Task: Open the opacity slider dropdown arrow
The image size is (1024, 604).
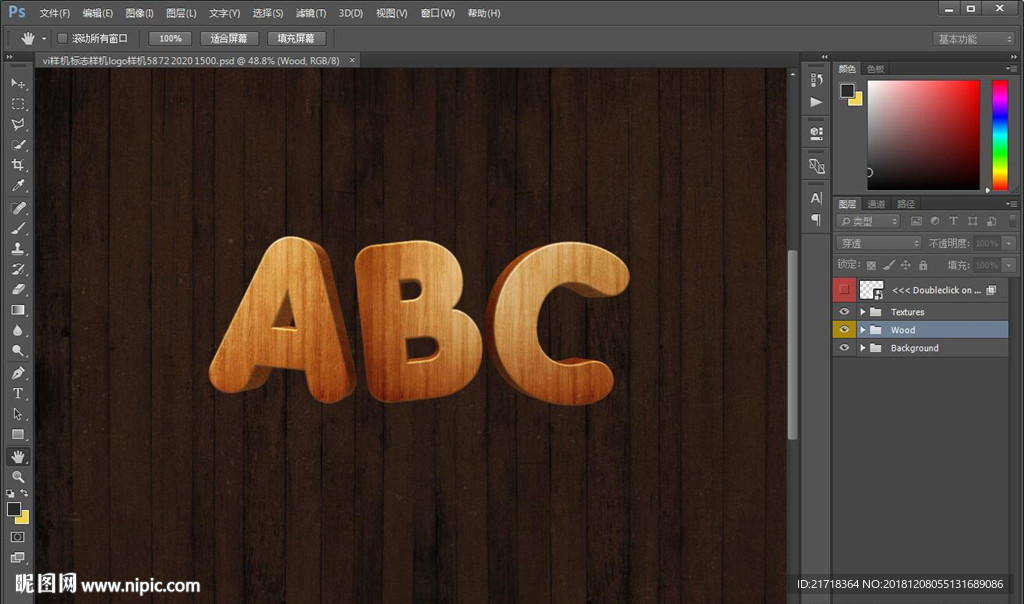Action: [1009, 243]
